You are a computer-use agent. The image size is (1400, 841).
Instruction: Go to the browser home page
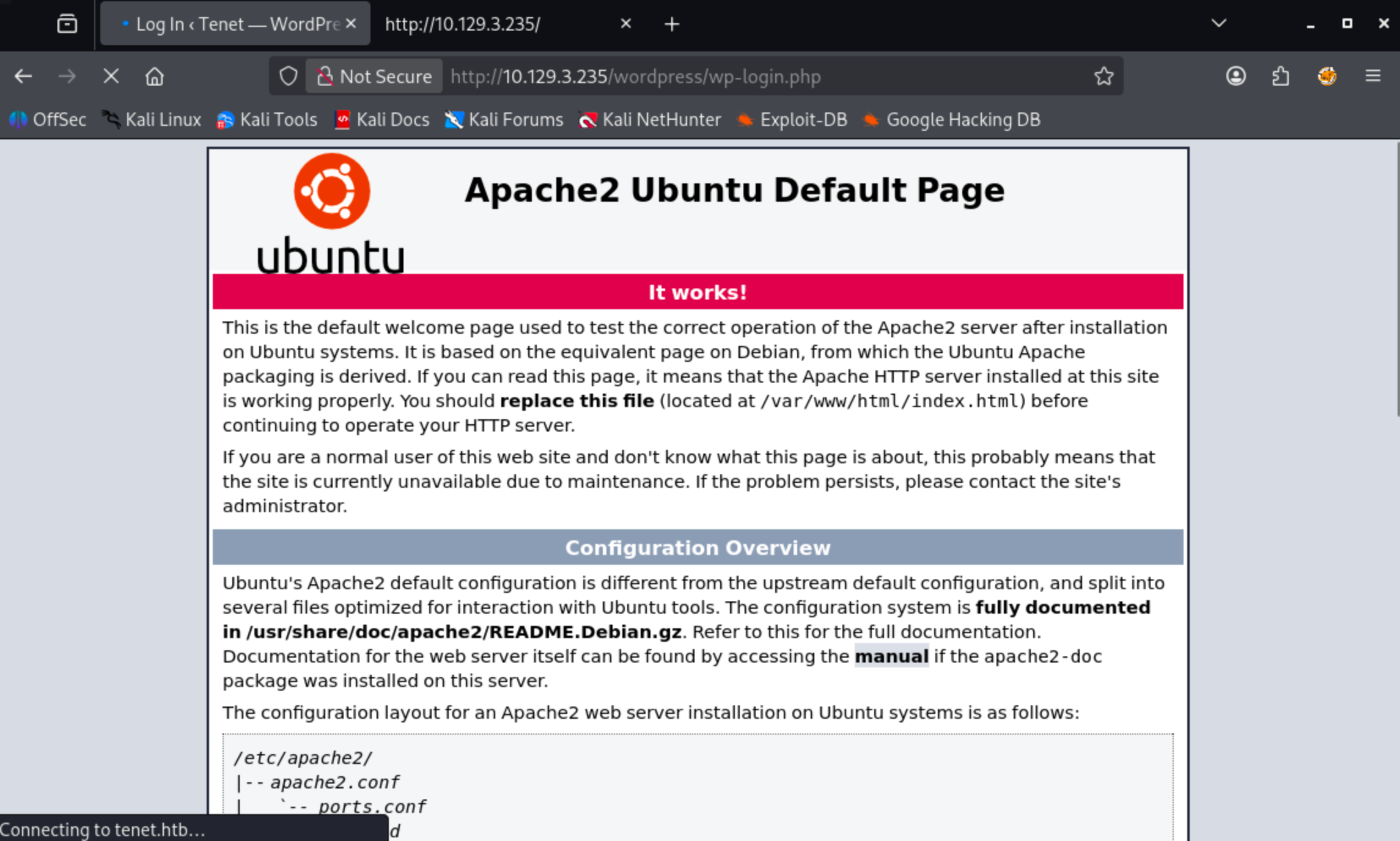click(x=155, y=76)
